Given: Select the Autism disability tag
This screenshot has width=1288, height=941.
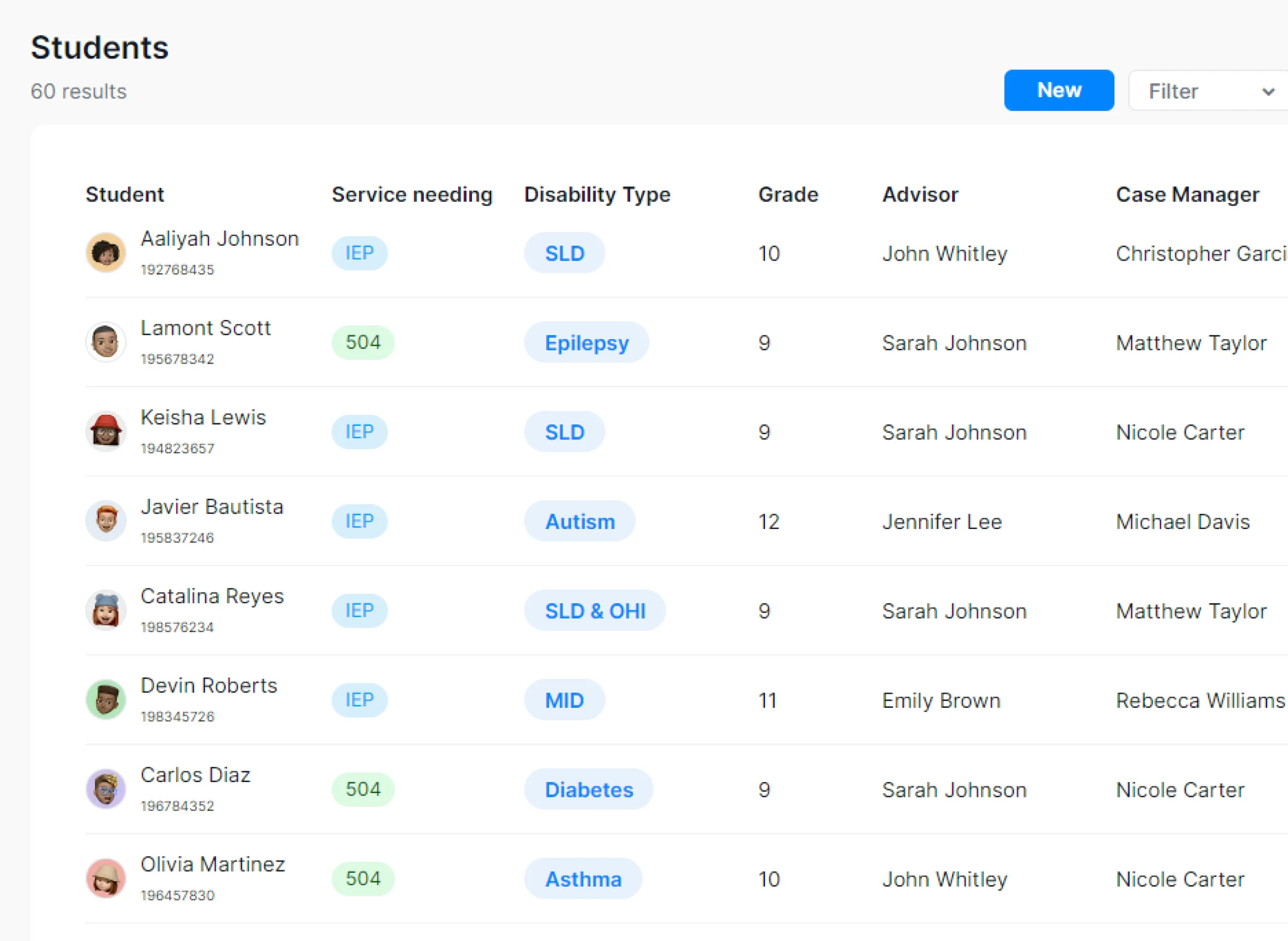Looking at the screenshot, I should coord(579,521).
